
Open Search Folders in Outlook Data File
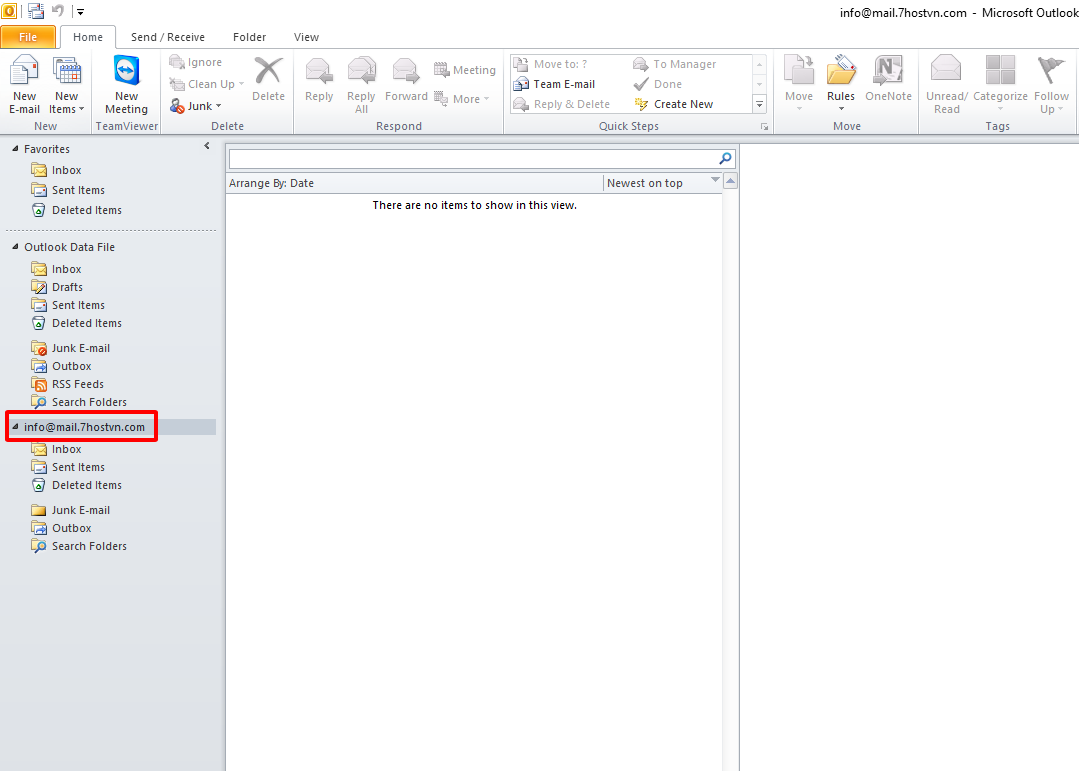click(79, 402)
